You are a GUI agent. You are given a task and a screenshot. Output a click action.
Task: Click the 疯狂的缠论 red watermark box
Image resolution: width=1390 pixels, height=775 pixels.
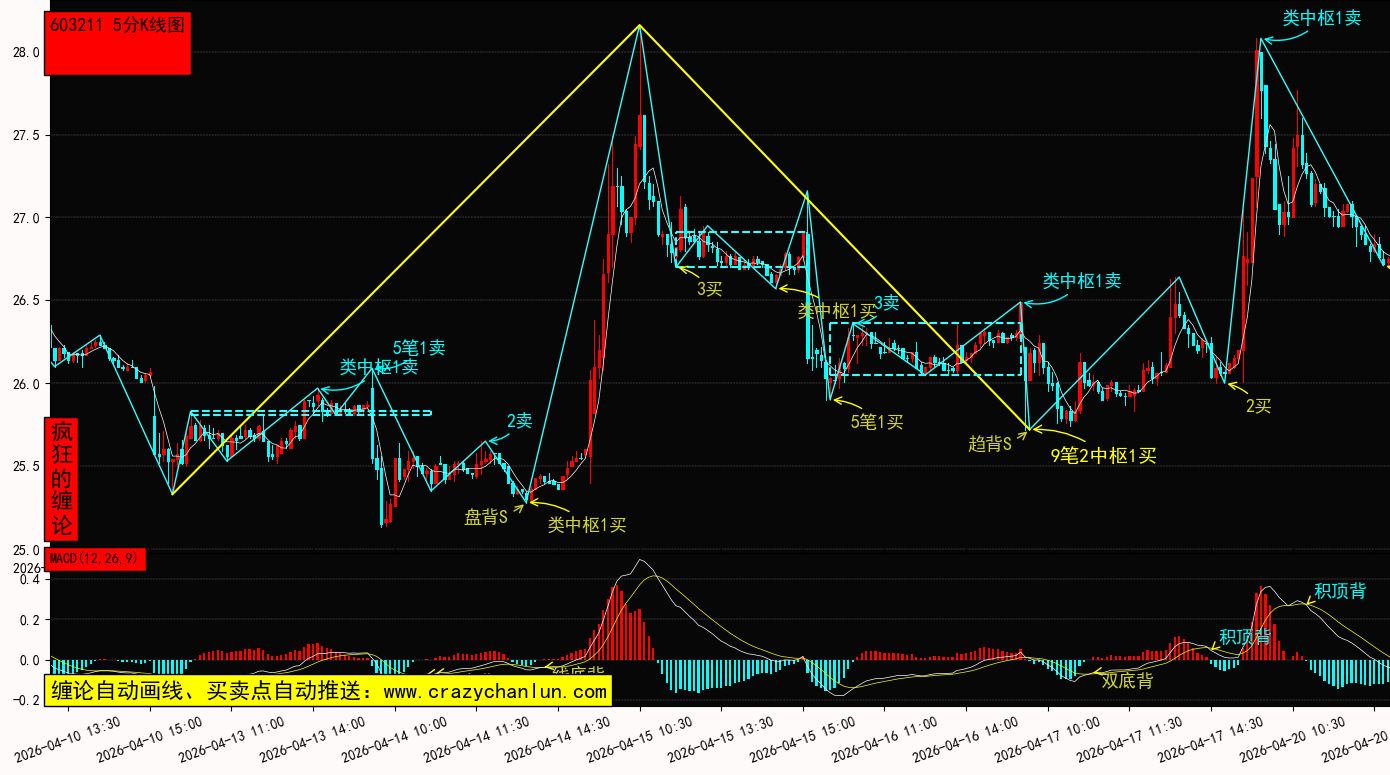coord(62,479)
